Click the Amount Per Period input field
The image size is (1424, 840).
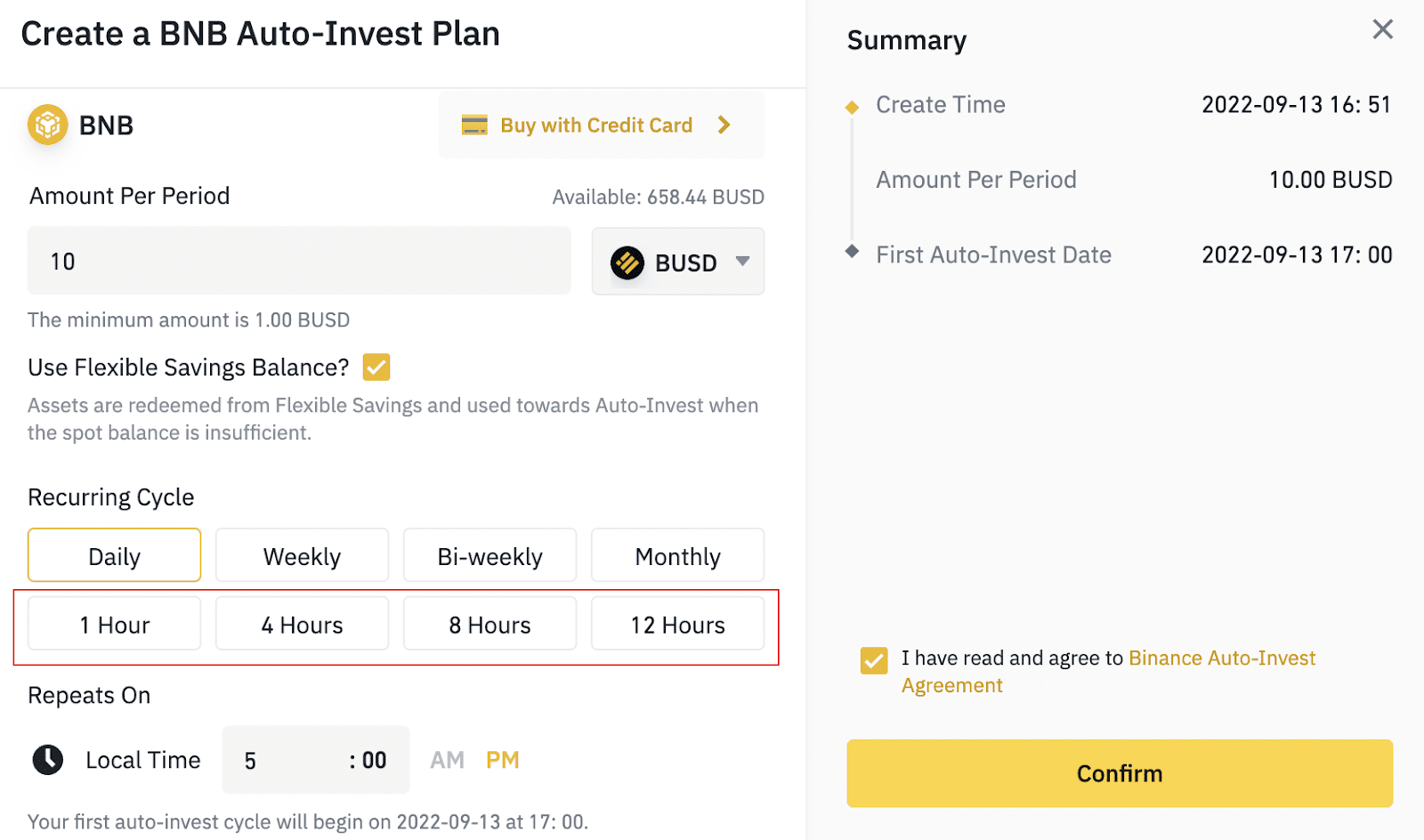coord(299,262)
